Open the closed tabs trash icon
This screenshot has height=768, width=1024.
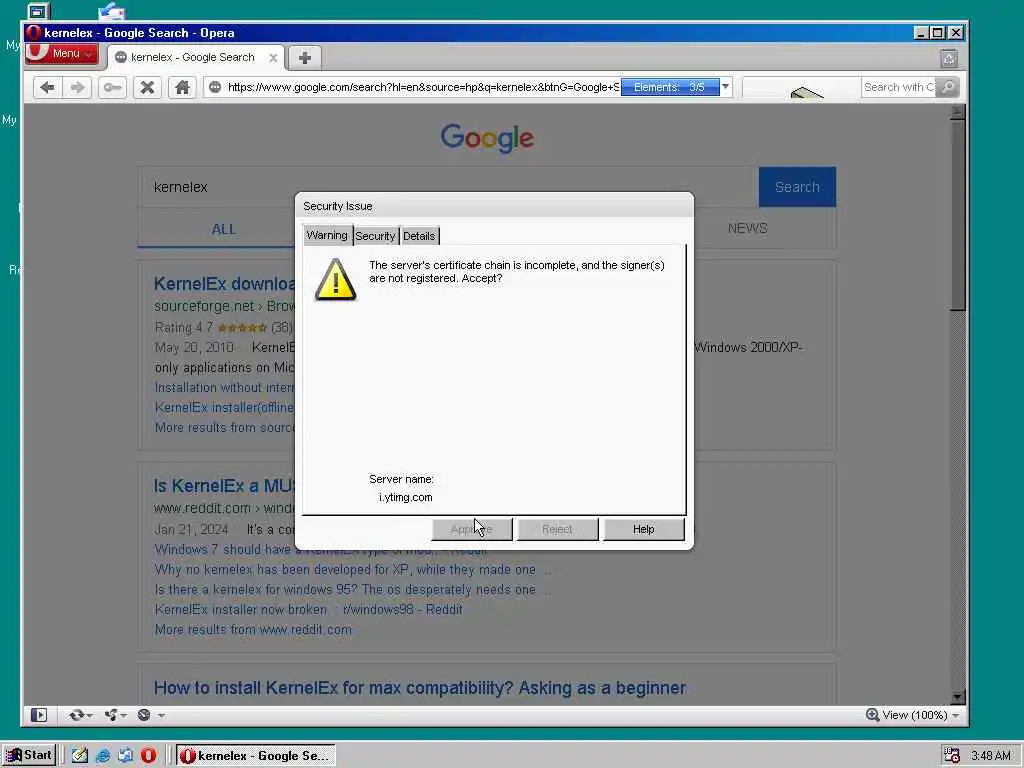coord(949,59)
